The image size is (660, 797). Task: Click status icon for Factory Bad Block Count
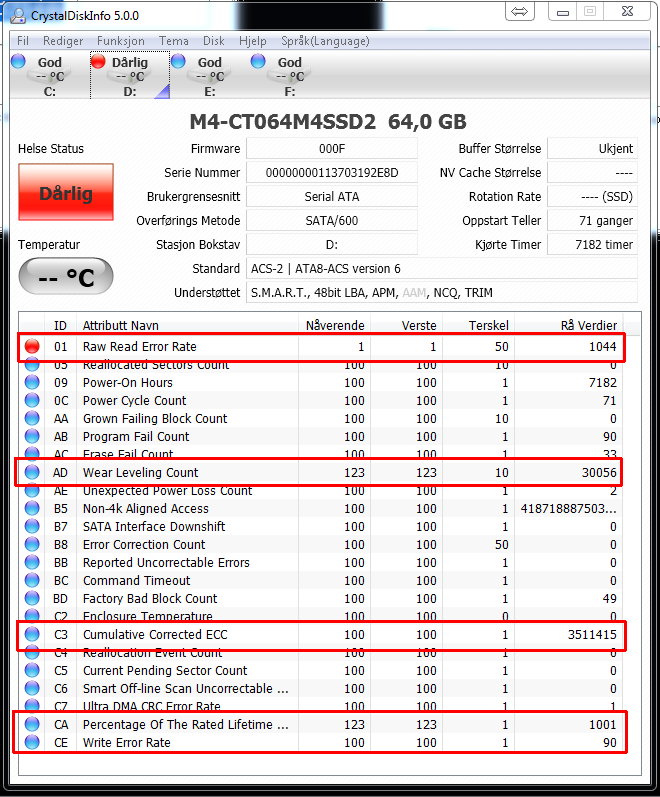(32, 598)
